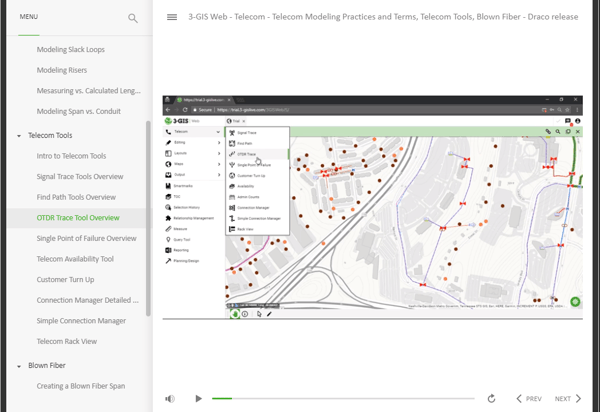Go to the previous slide with PREV
The width and height of the screenshot is (600, 412).
(529, 399)
